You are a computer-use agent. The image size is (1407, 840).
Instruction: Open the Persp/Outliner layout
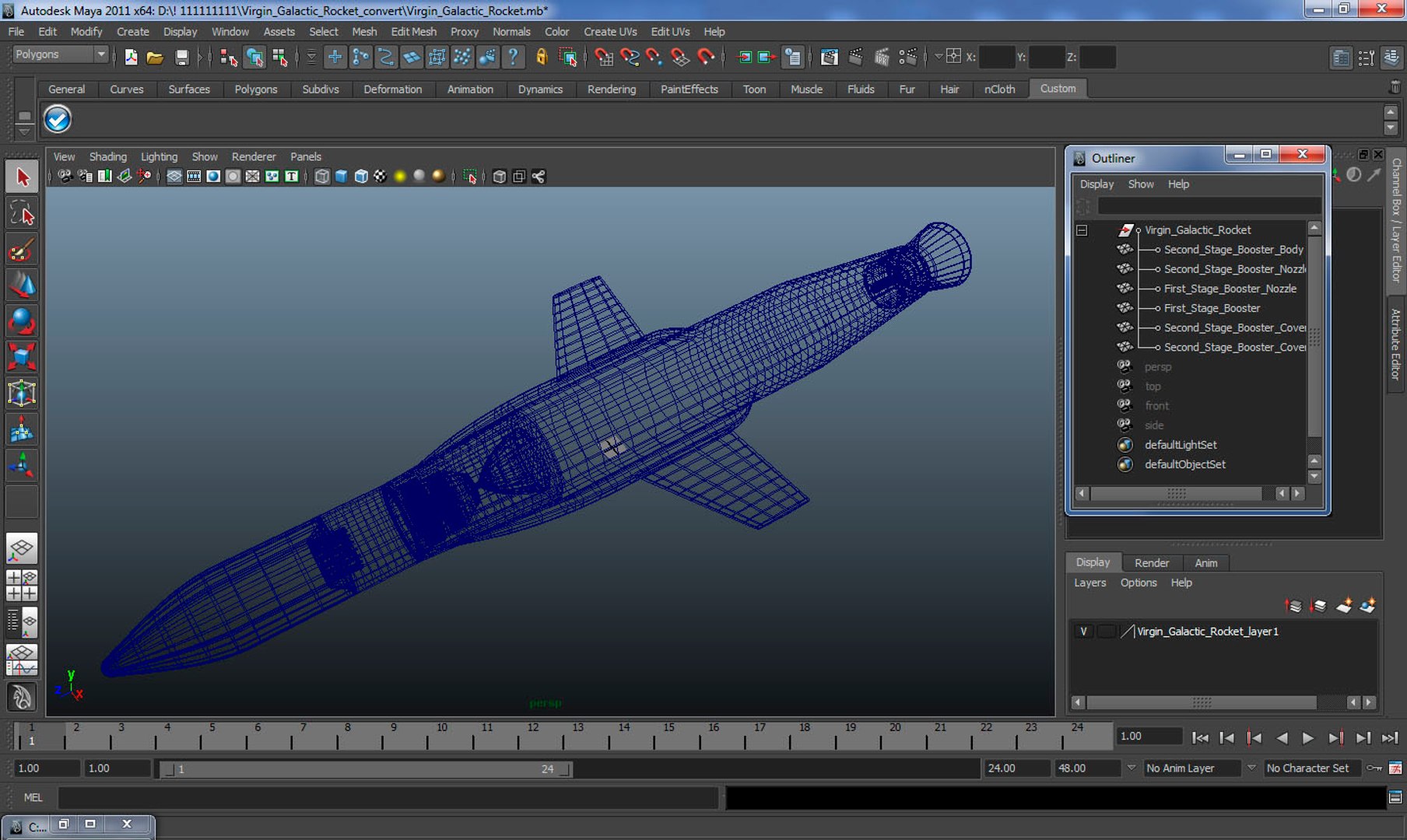click(22, 622)
